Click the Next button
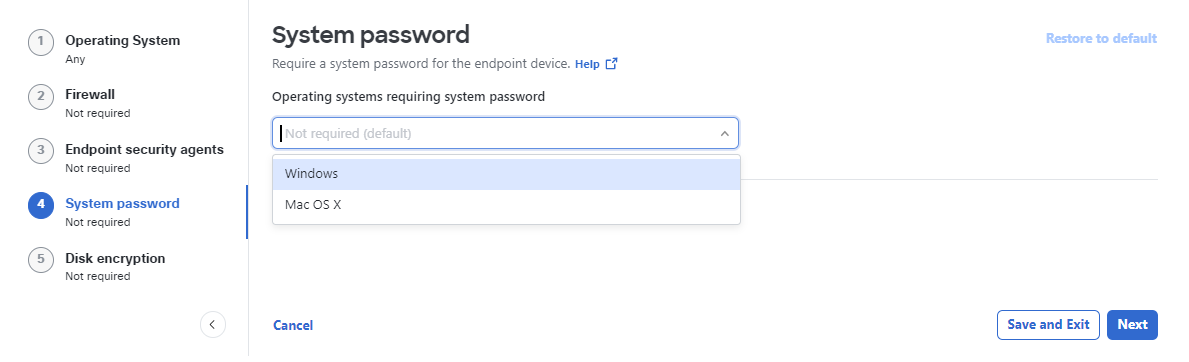Screen dimensions: 1189x362 pyautogui.click(x=1132, y=325)
